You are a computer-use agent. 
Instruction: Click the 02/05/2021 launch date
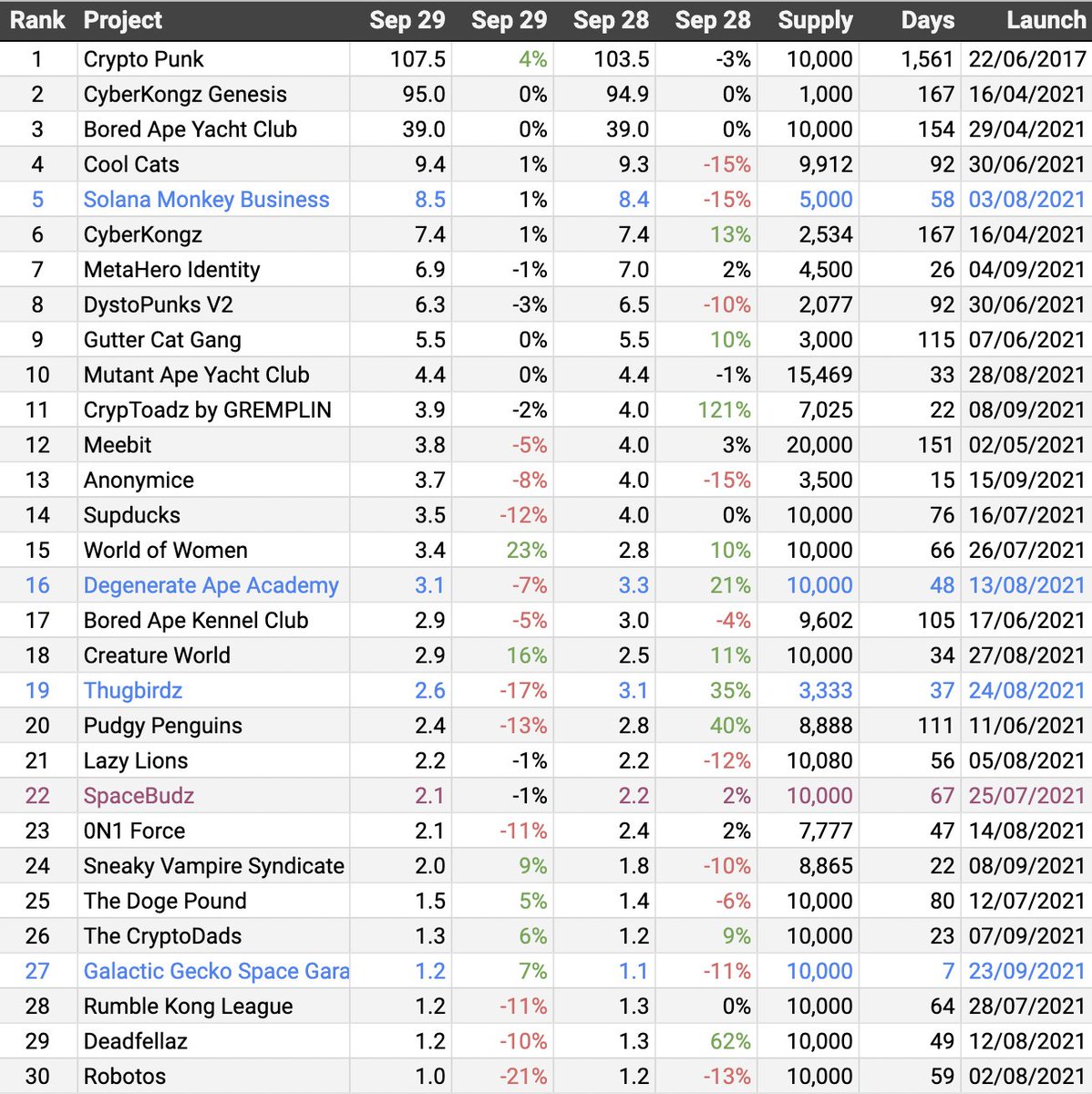[1027, 445]
